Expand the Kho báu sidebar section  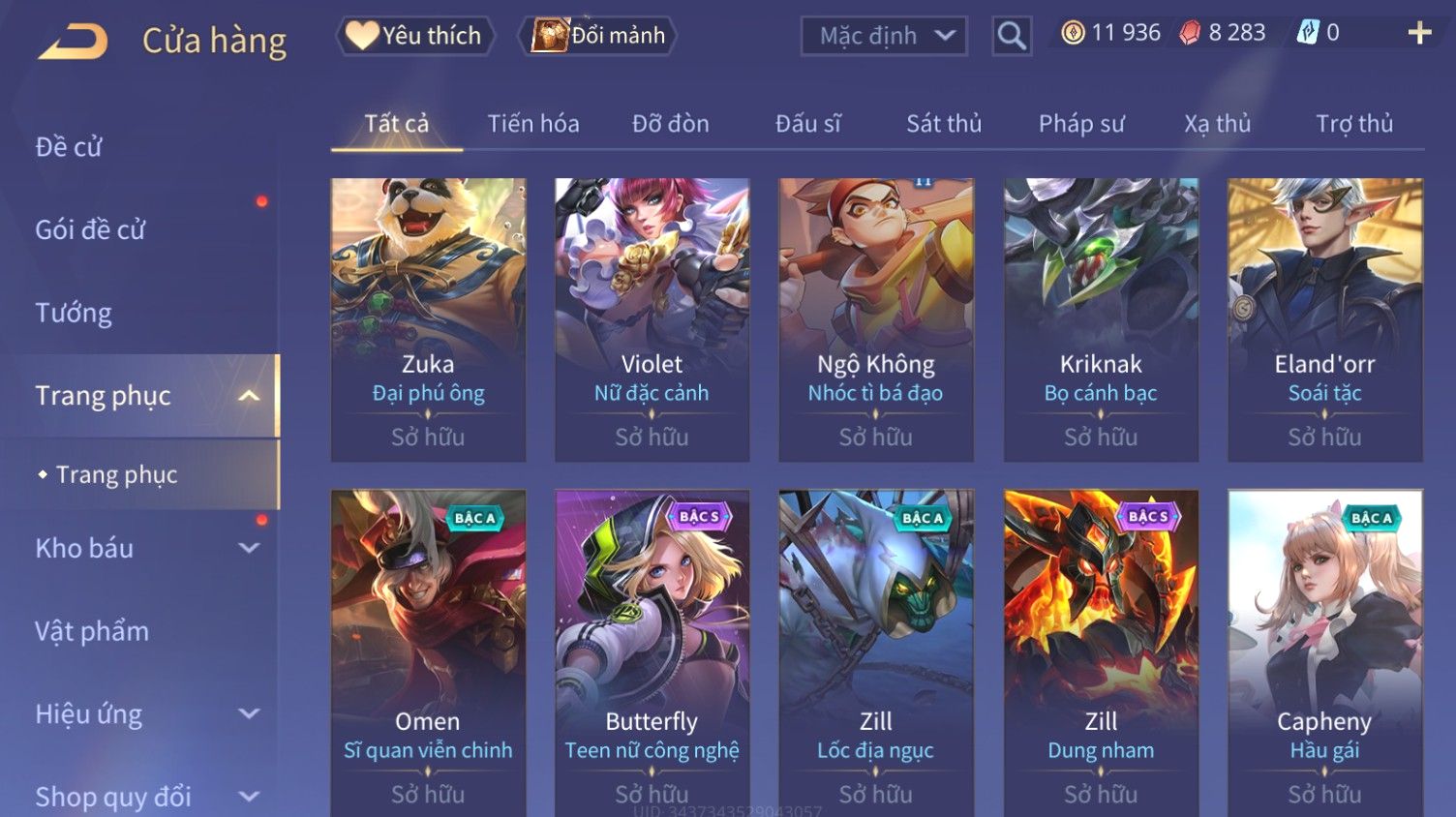pos(249,548)
